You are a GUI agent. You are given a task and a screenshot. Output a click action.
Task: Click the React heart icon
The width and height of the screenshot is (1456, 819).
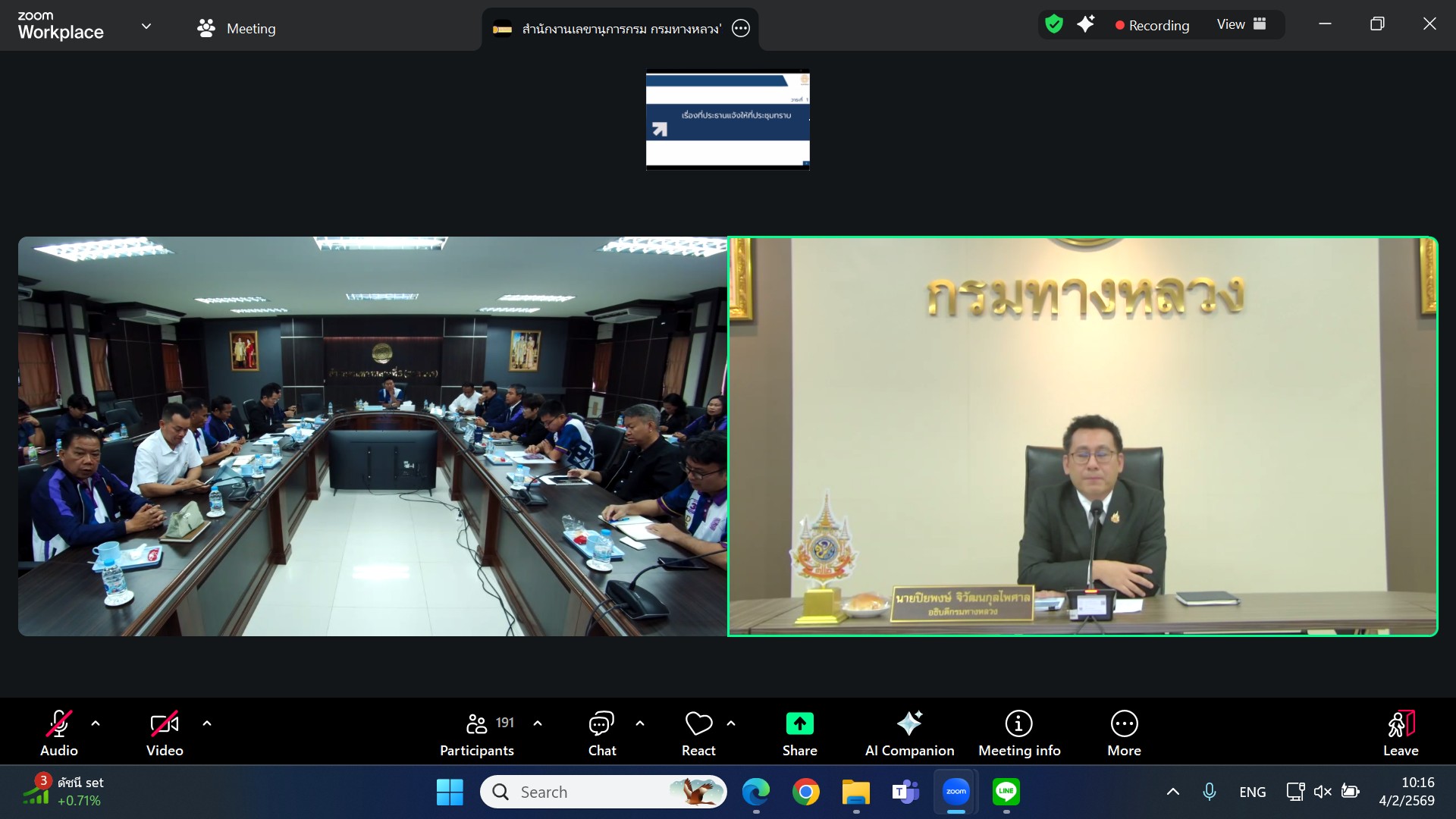pyautogui.click(x=698, y=724)
